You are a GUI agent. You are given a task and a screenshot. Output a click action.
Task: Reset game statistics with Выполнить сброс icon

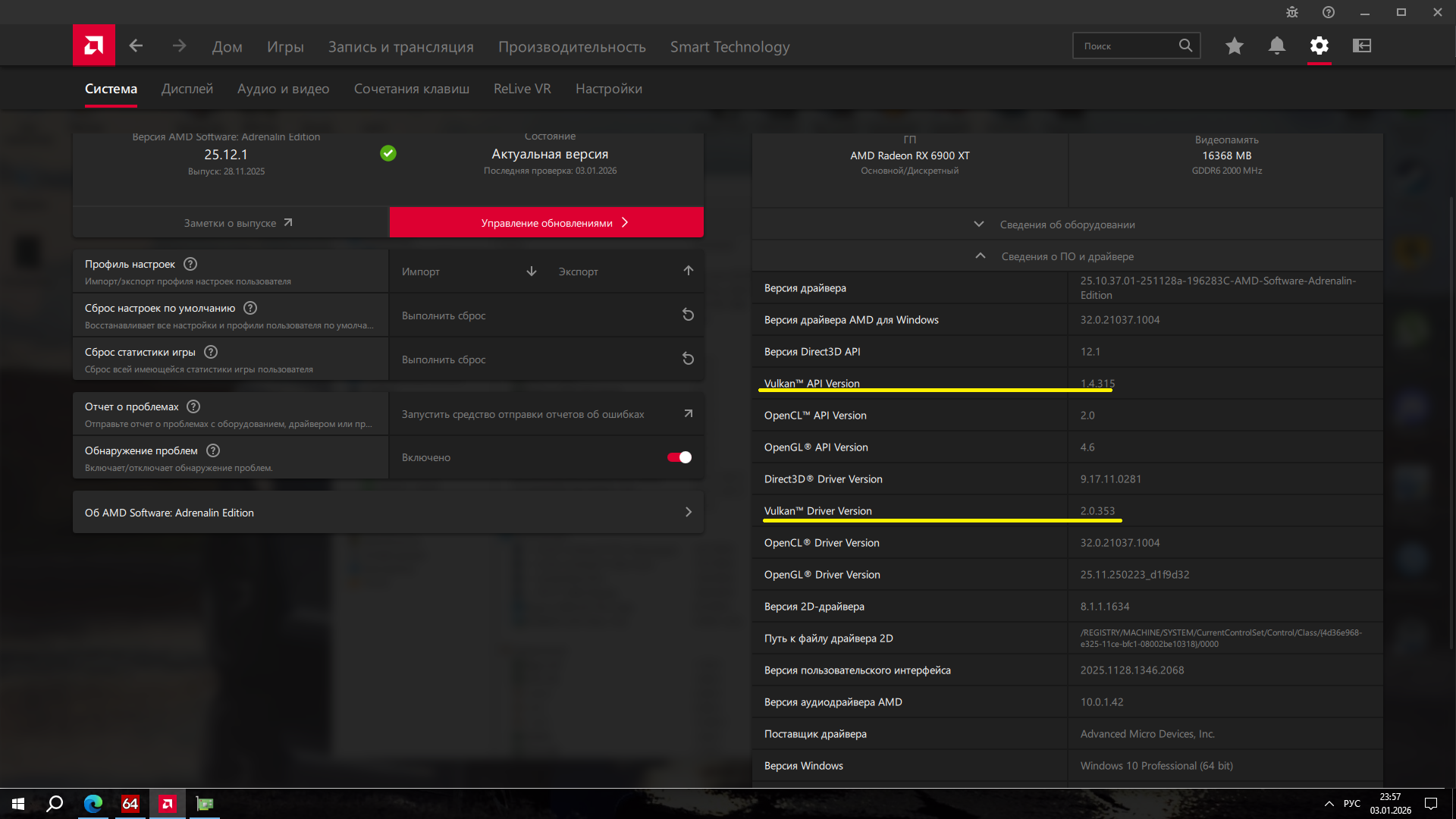[688, 359]
